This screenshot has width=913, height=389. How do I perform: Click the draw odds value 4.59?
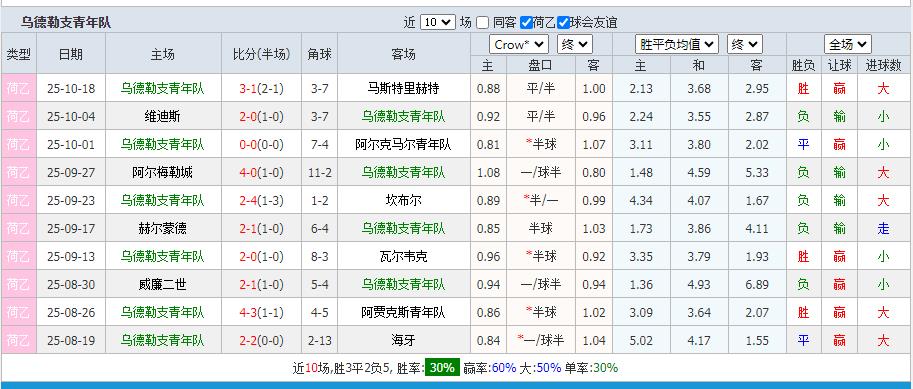point(699,172)
